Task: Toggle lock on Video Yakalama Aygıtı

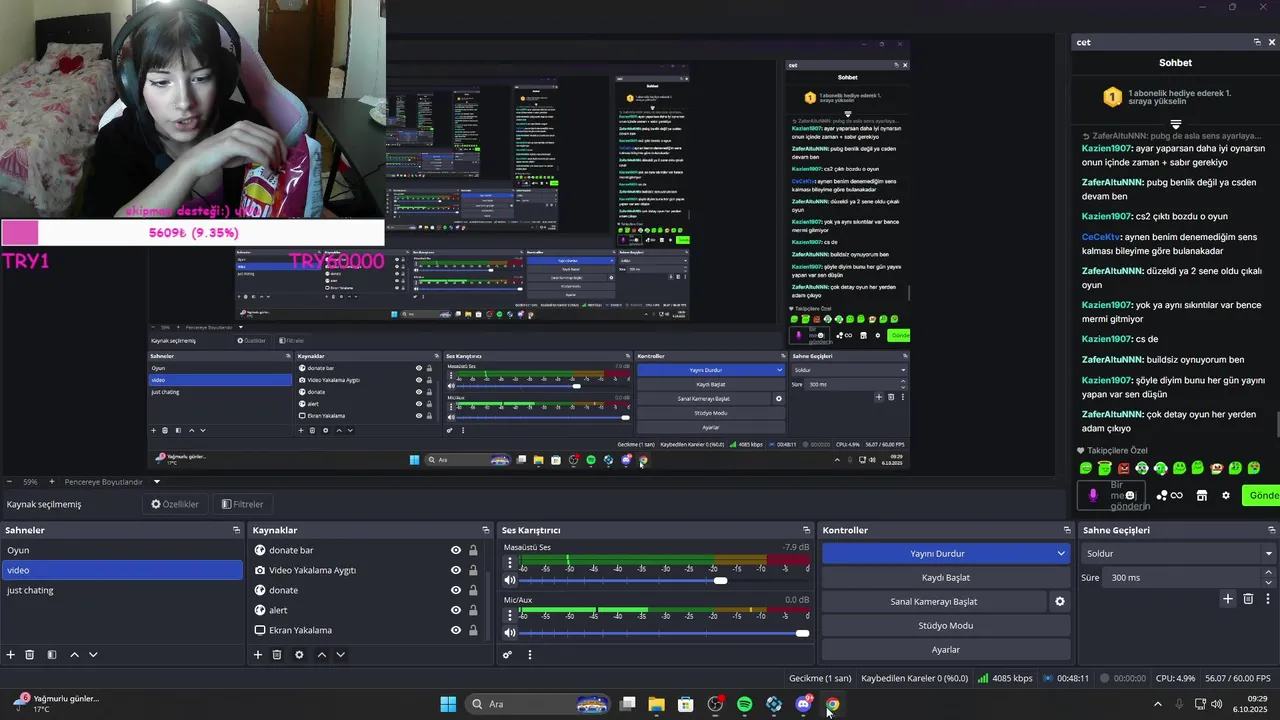Action: 473,570
